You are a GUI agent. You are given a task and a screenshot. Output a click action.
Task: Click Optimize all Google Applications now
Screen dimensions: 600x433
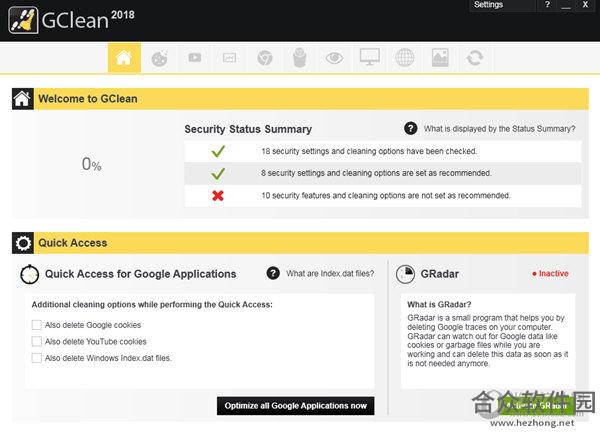coord(295,405)
